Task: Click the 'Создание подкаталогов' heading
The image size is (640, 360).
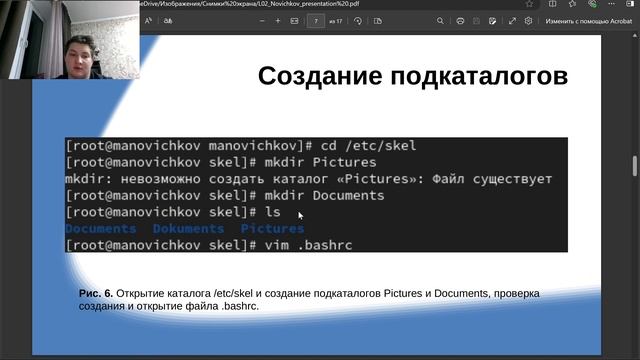Action: point(413,76)
